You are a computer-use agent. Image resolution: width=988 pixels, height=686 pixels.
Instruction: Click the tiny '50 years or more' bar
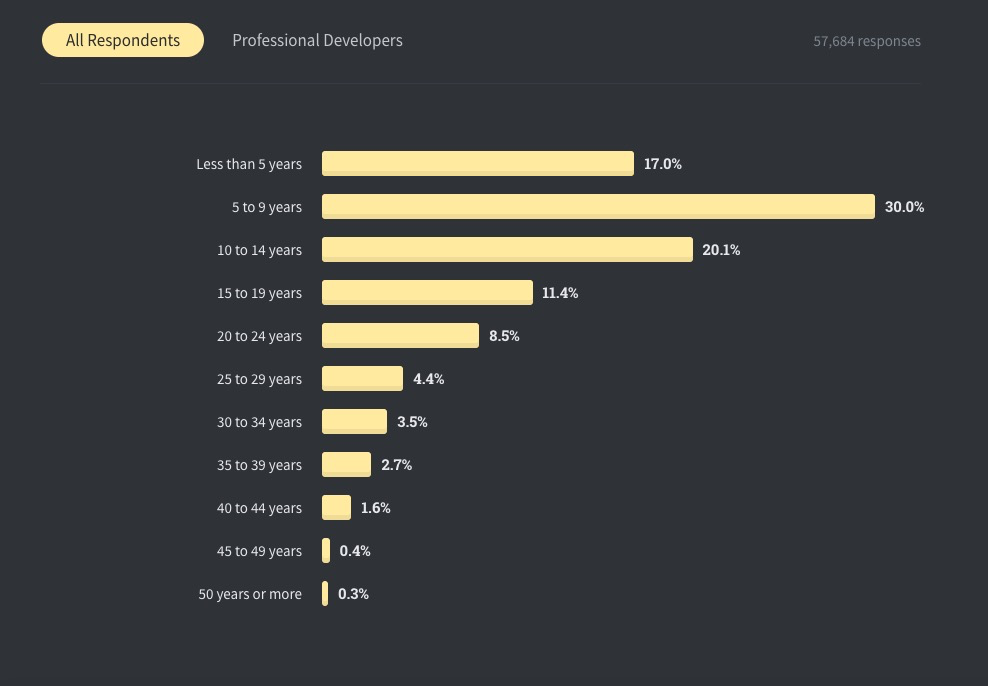pos(325,593)
